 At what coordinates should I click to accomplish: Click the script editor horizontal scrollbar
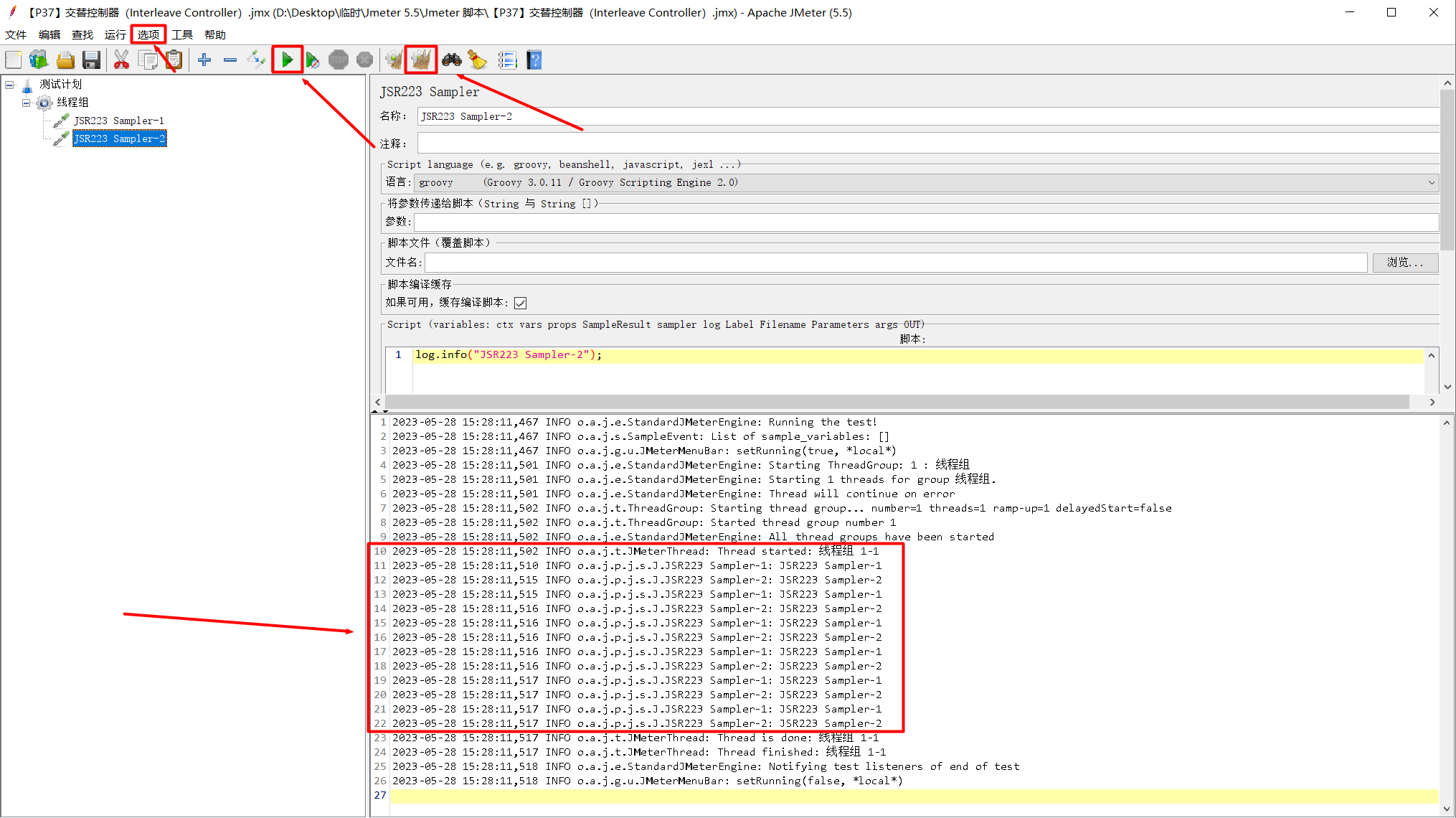tap(897, 403)
